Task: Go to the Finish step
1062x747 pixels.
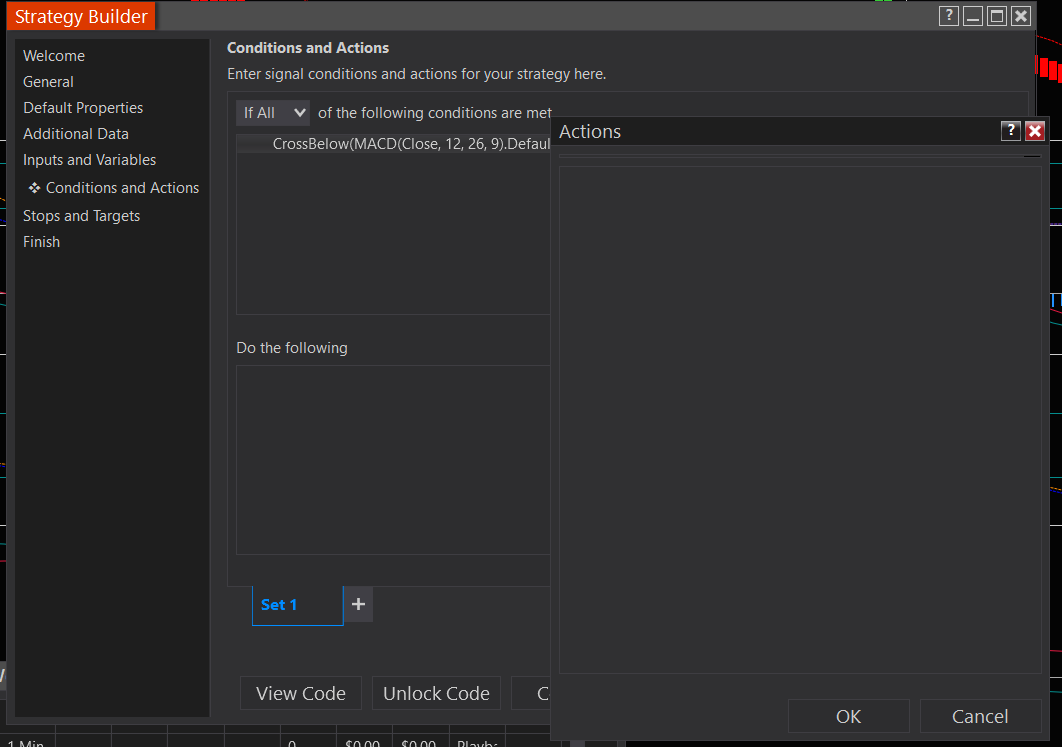Action: pos(41,242)
